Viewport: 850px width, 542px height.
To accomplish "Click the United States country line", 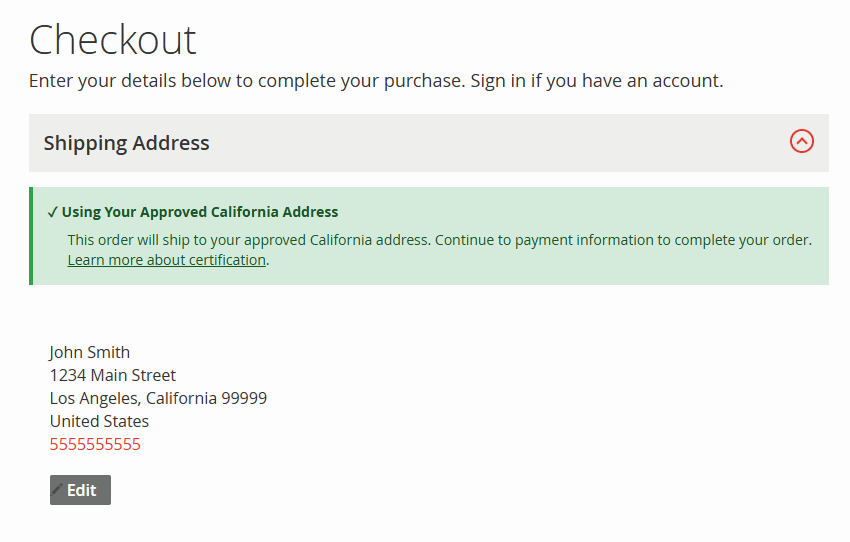I will click(99, 421).
